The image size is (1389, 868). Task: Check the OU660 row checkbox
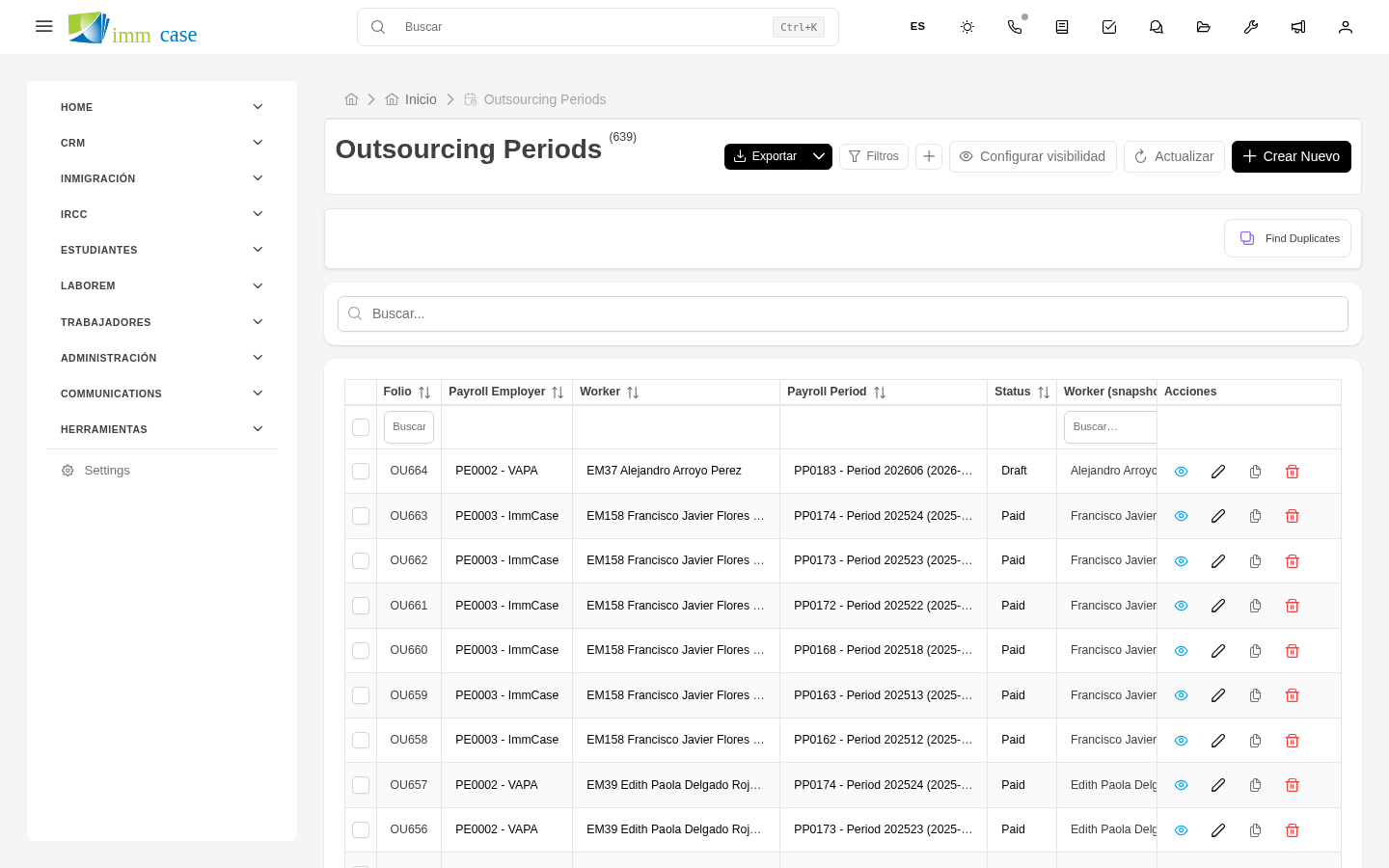point(361,651)
